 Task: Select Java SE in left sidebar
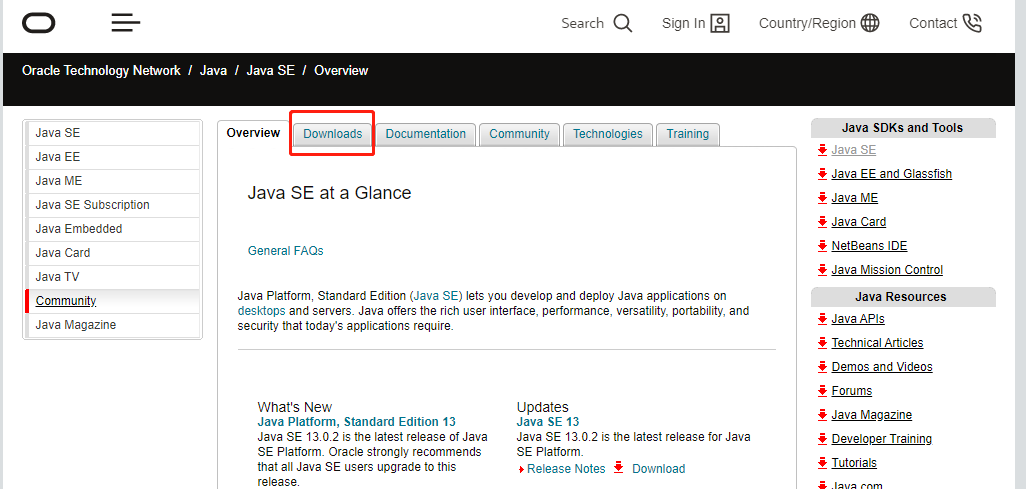(113, 133)
